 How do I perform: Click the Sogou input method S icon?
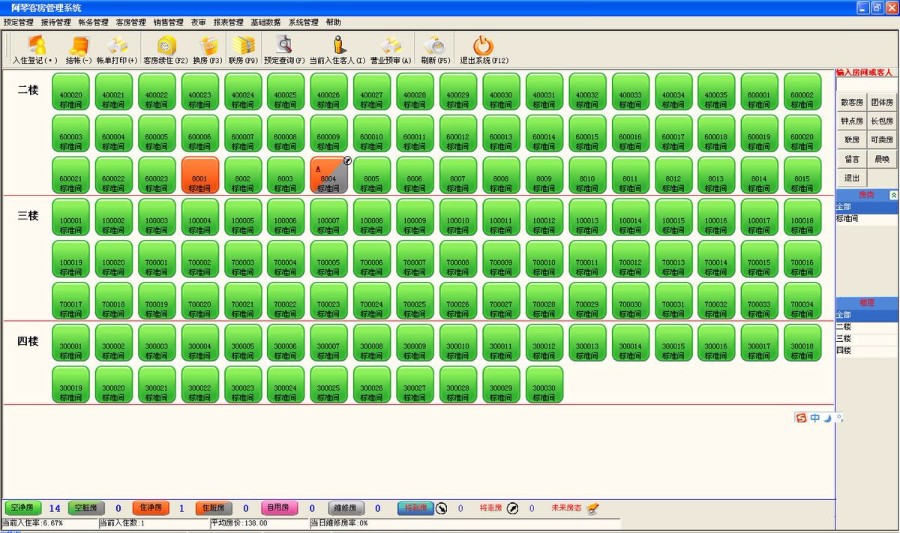point(801,418)
